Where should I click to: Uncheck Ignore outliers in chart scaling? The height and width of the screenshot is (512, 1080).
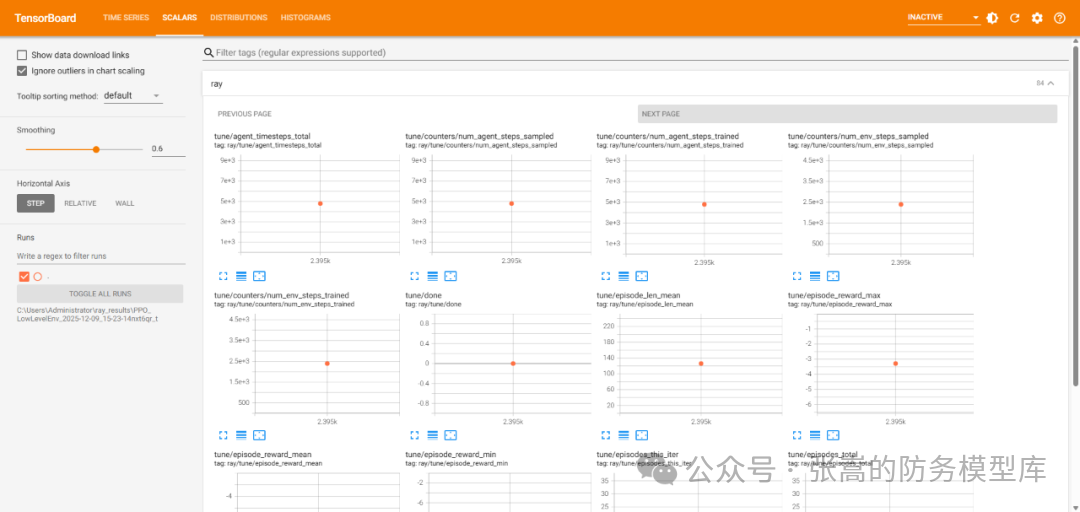click(22, 70)
